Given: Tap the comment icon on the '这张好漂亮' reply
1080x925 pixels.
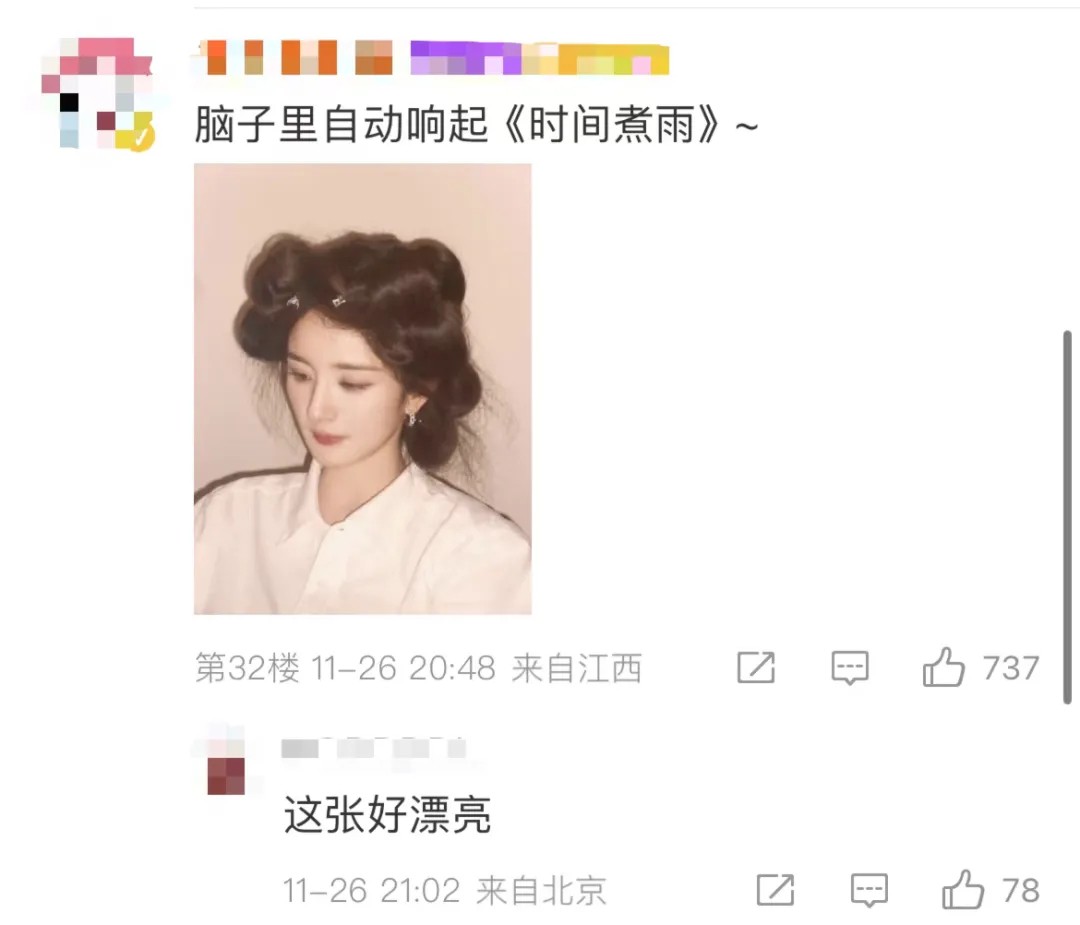Looking at the screenshot, I should (x=869, y=890).
